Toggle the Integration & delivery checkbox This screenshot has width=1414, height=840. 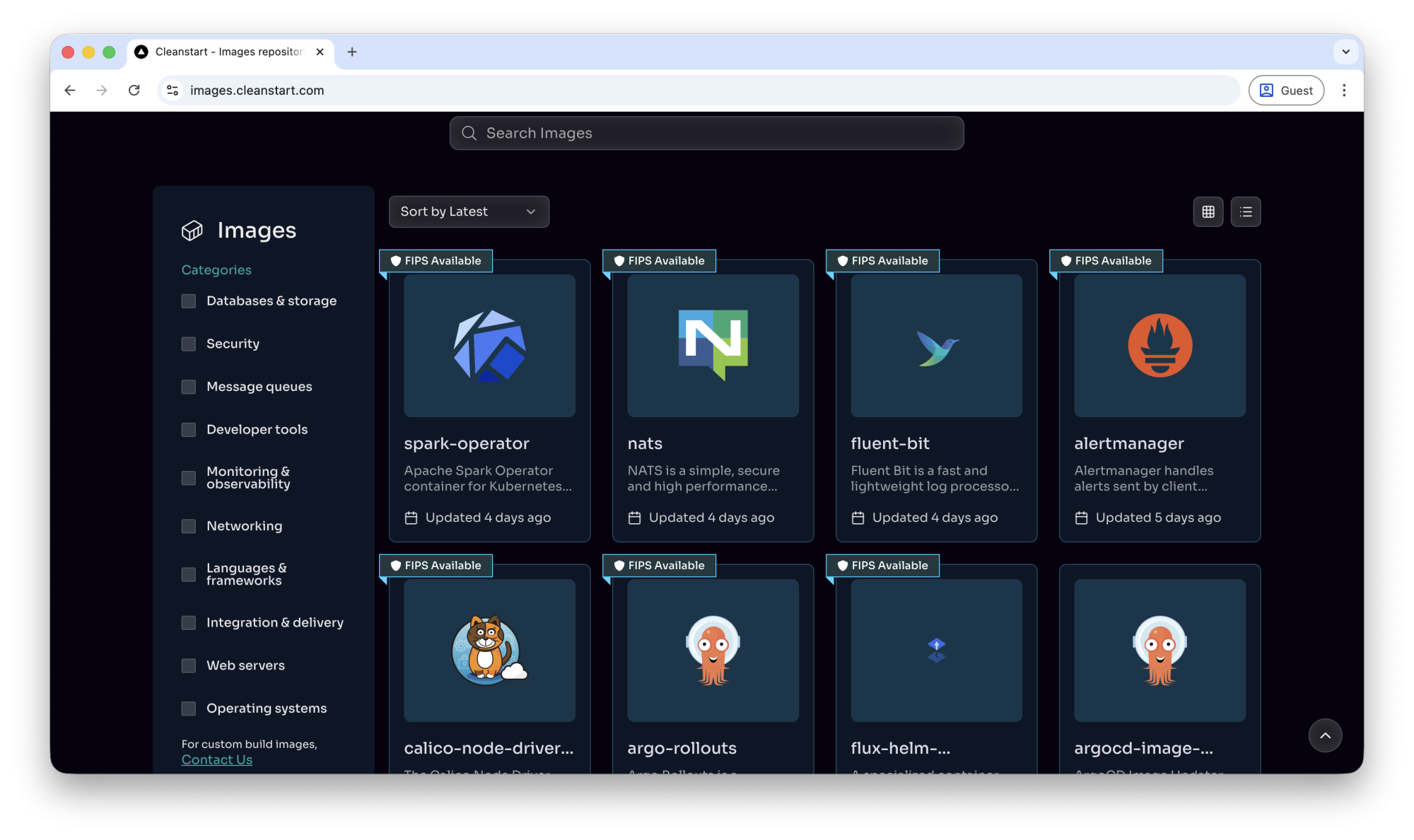tap(189, 623)
